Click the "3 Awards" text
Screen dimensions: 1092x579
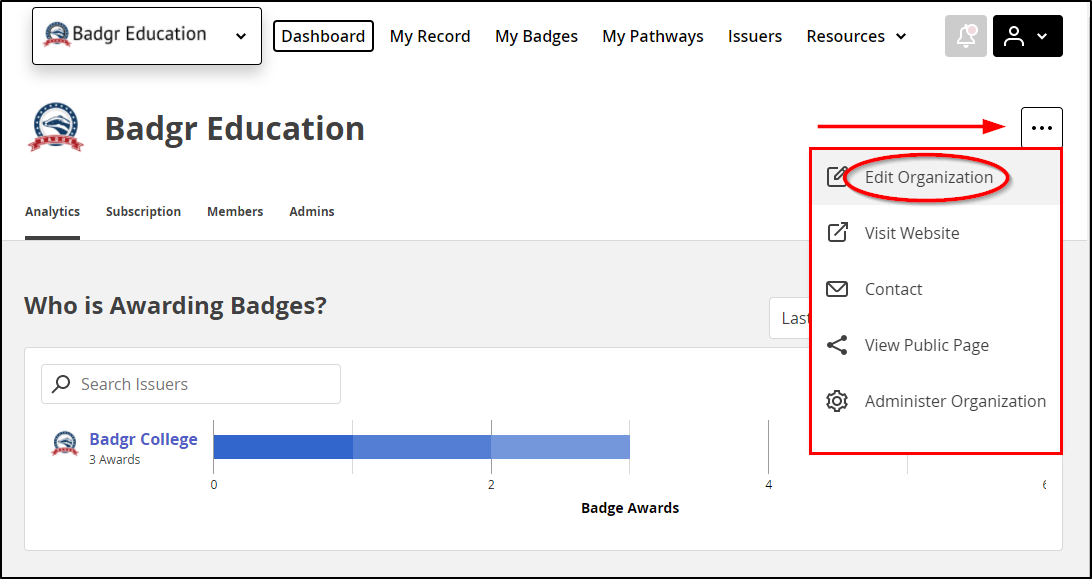pyautogui.click(x=115, y=460)
